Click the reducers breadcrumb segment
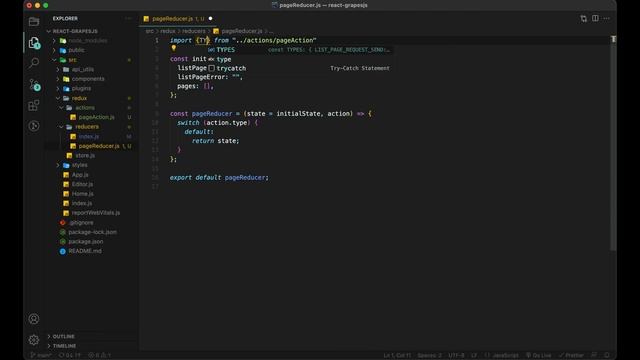This screenshot has width=640, height=360. (x=194, y=31)
